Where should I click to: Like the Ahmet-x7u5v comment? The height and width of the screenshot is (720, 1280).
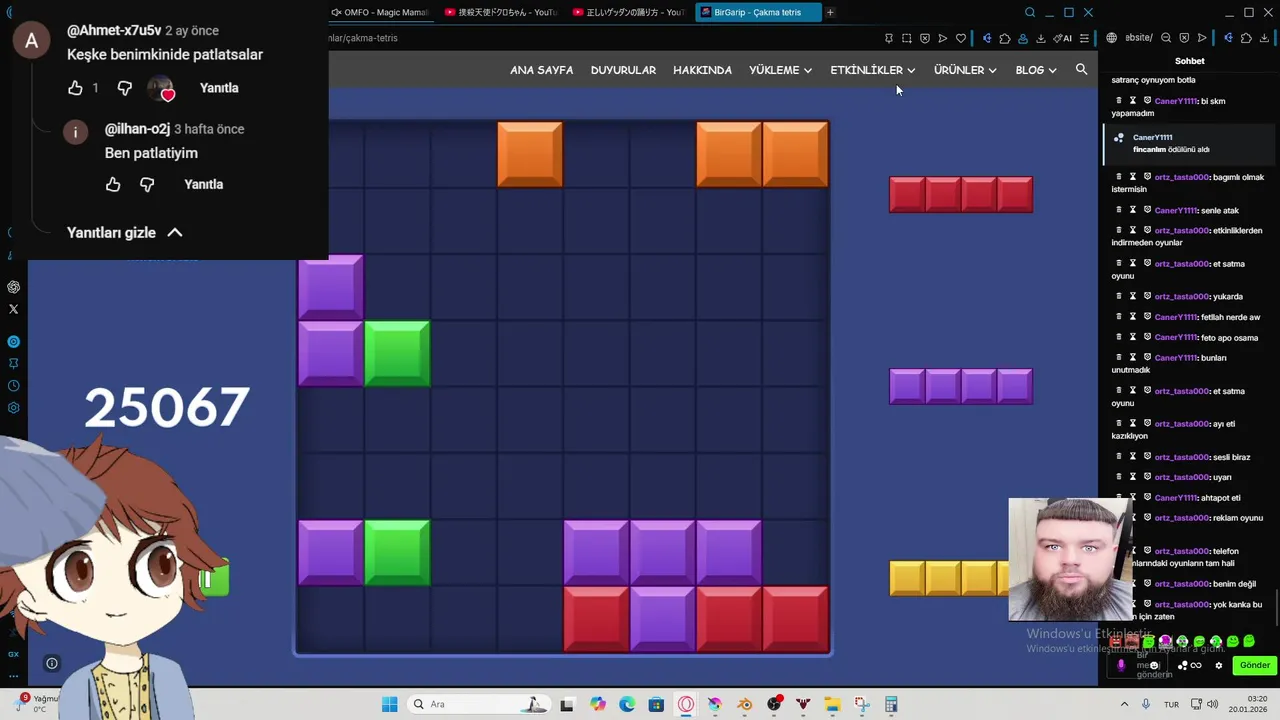(x=75, y=88)
